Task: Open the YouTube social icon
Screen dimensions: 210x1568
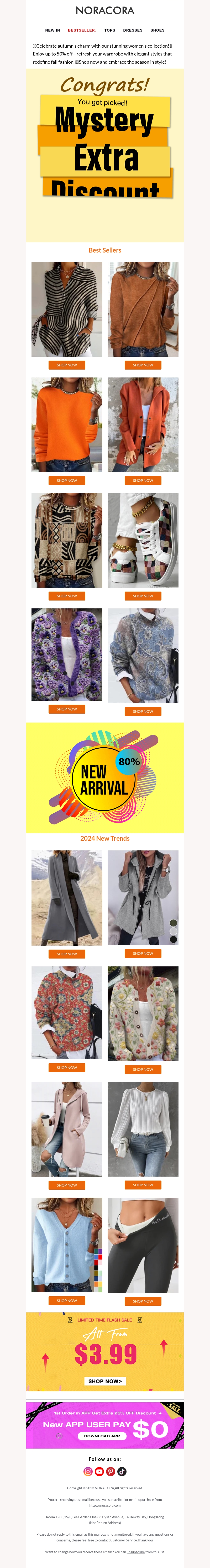Action: click(99, 1471)
